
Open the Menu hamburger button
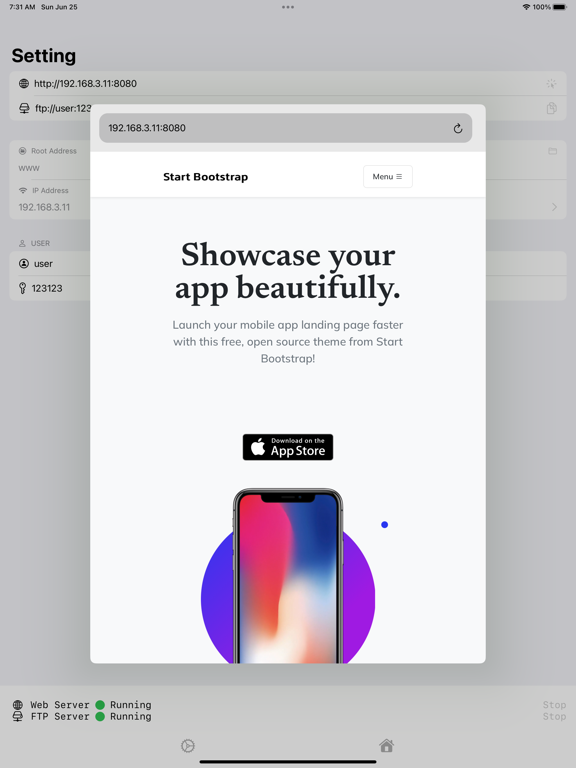(387, 176)
